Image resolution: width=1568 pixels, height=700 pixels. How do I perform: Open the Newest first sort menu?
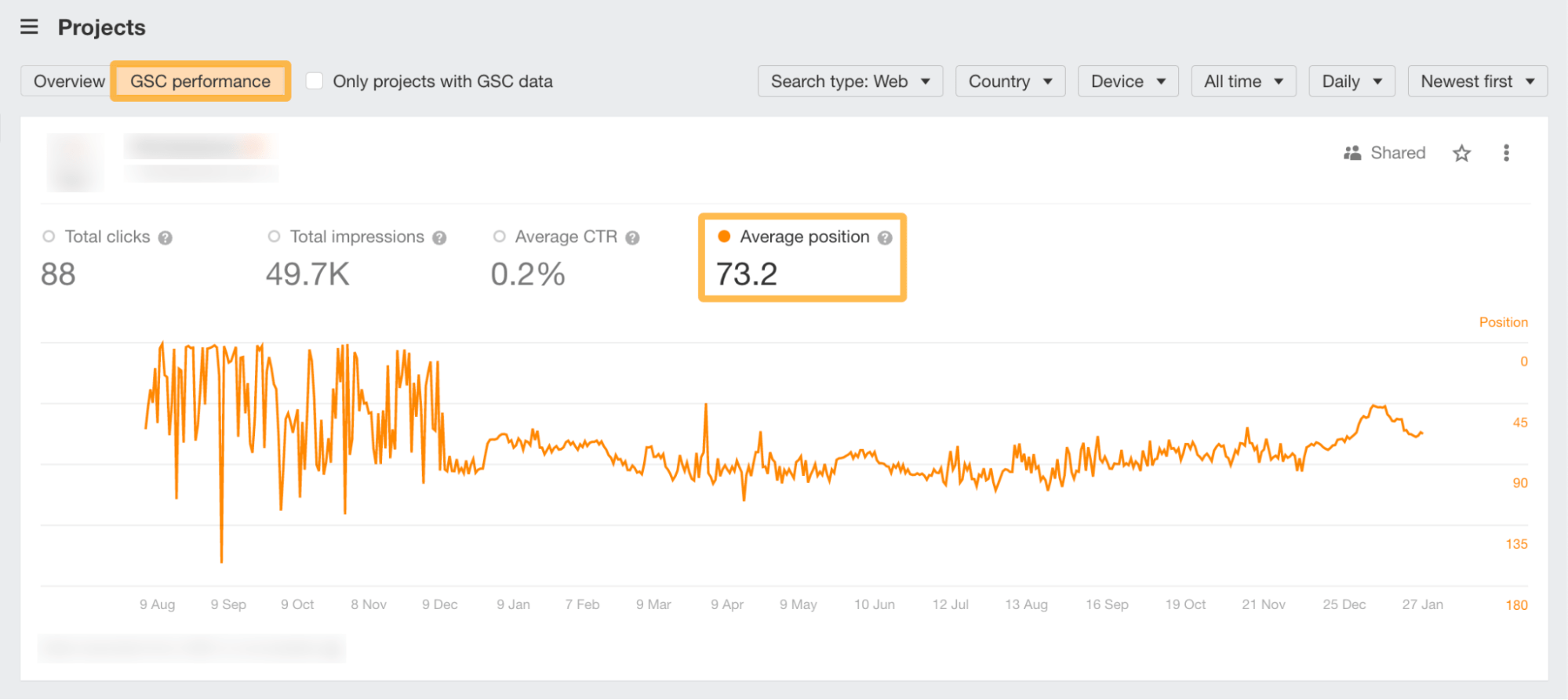click(1476, 82)
